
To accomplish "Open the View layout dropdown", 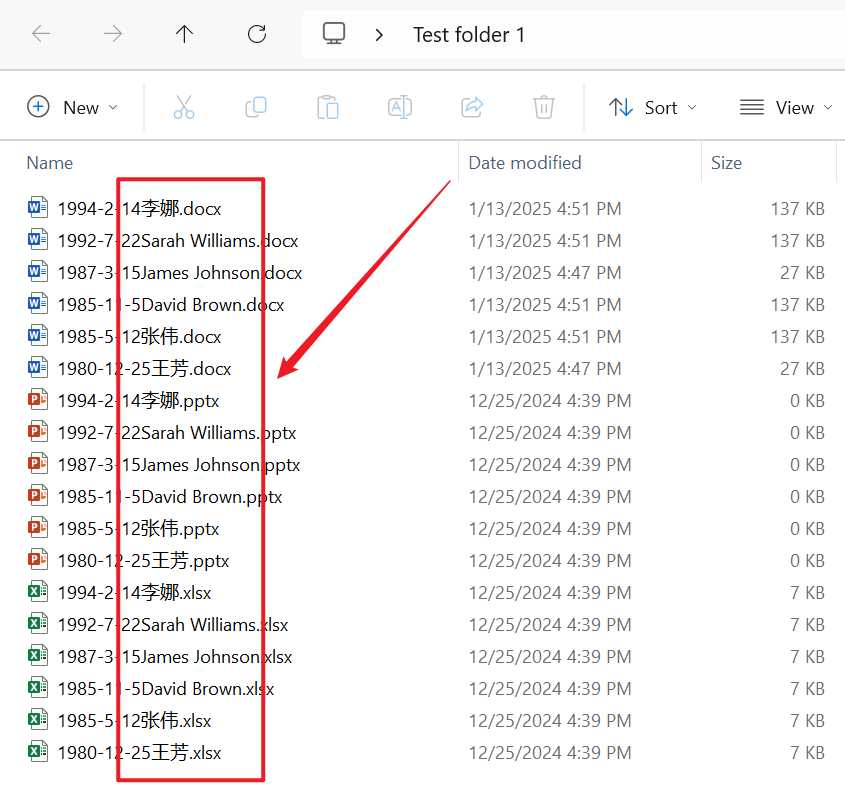I will pos(786,107).
